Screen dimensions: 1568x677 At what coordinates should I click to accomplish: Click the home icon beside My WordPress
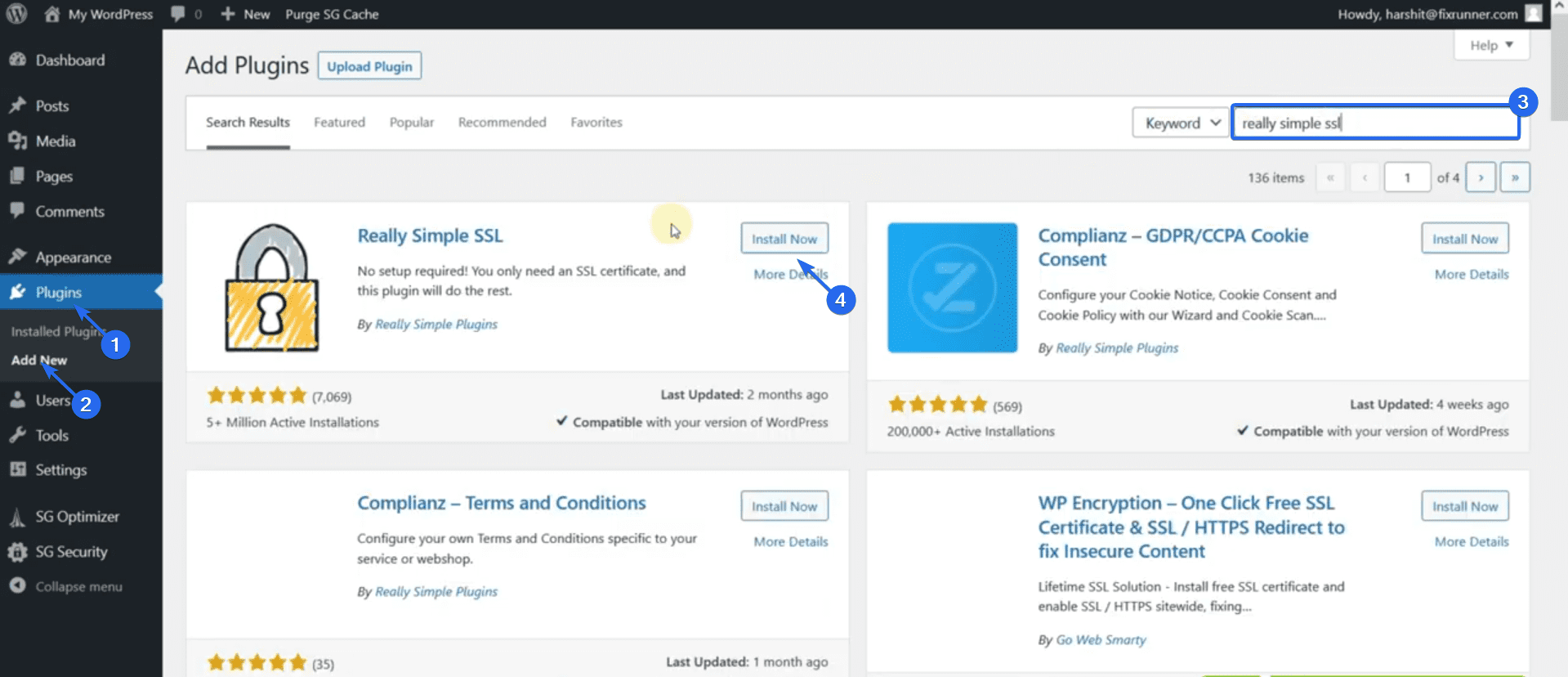coord(52,14)
